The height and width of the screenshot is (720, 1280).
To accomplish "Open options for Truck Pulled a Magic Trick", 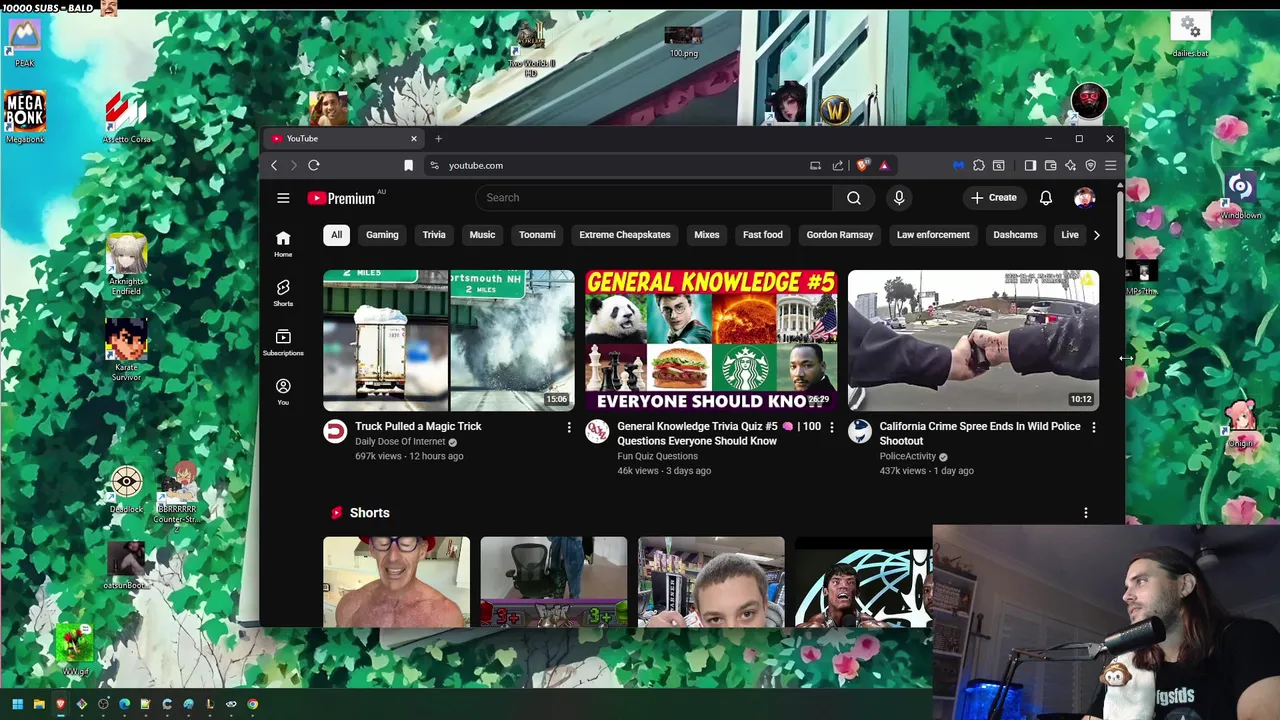I will 569,427.
